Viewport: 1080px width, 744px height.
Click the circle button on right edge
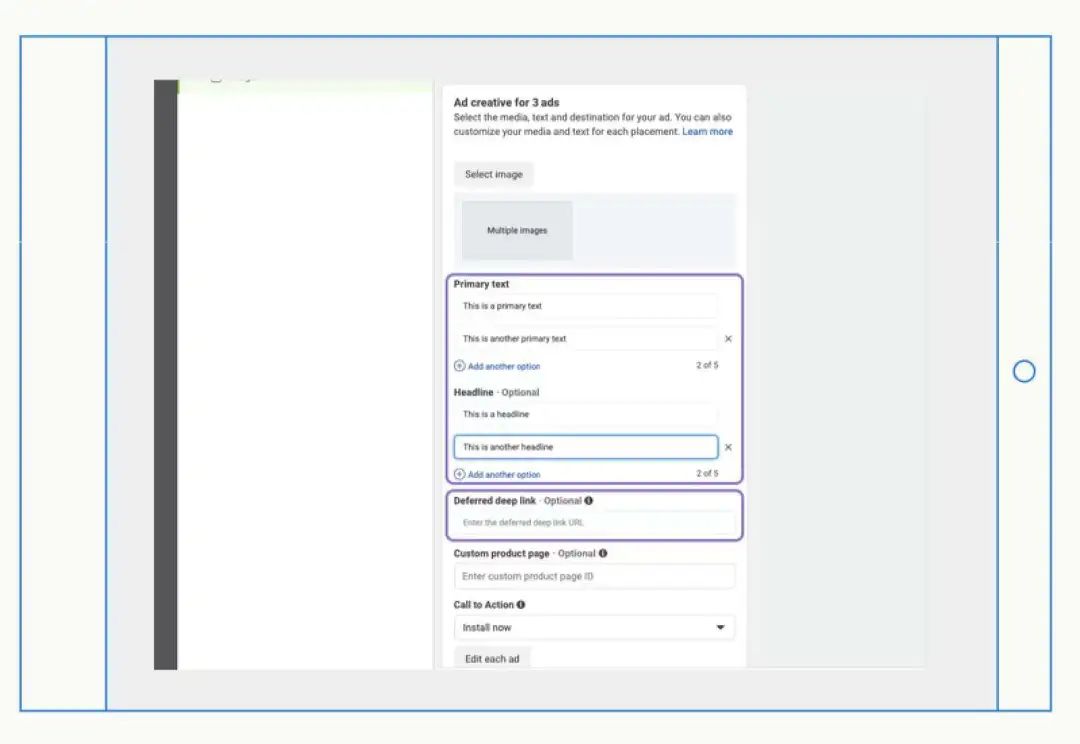(1024, 371)
